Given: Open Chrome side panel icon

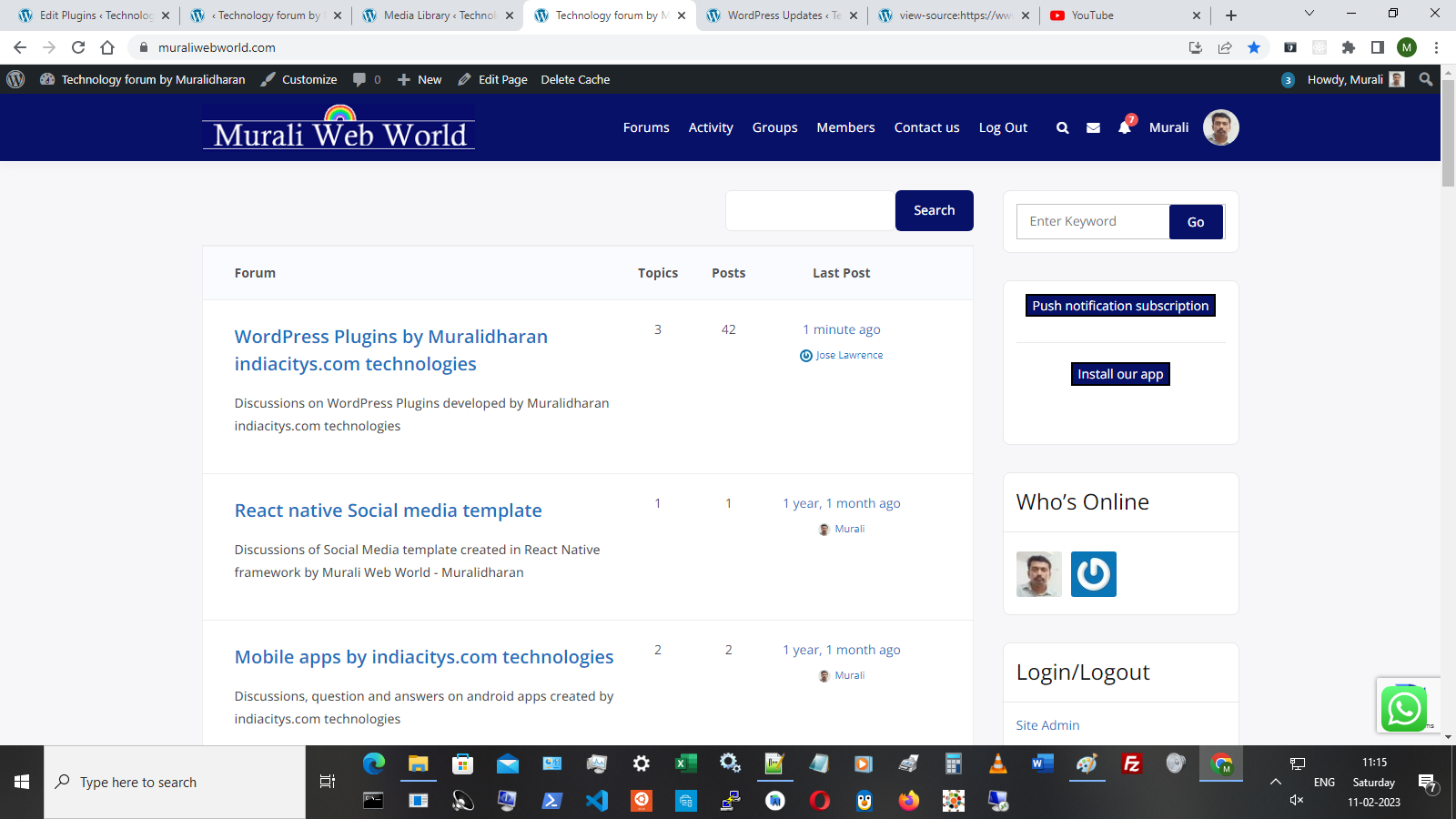Looking at the screenshot, I should click(x=1378, y=47).
